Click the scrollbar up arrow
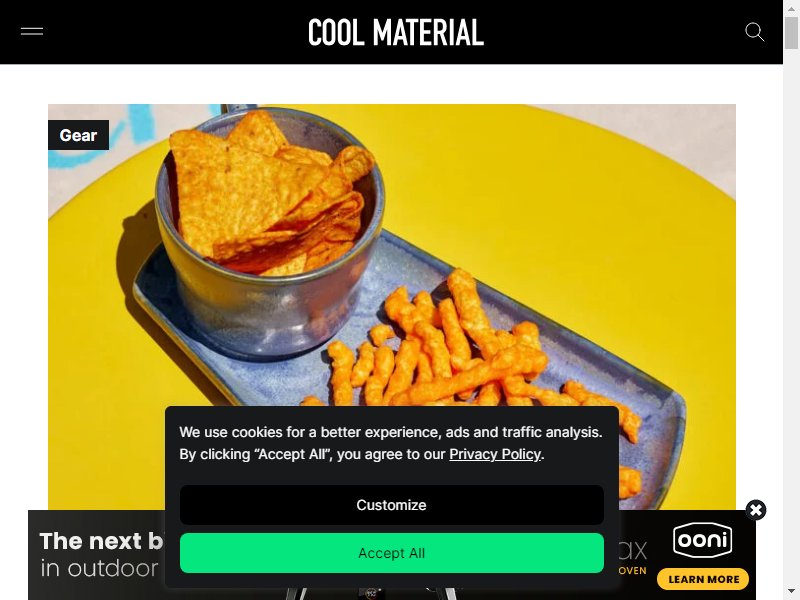The width and height of the screenshot is (800, 600). [x=791, y=7]
